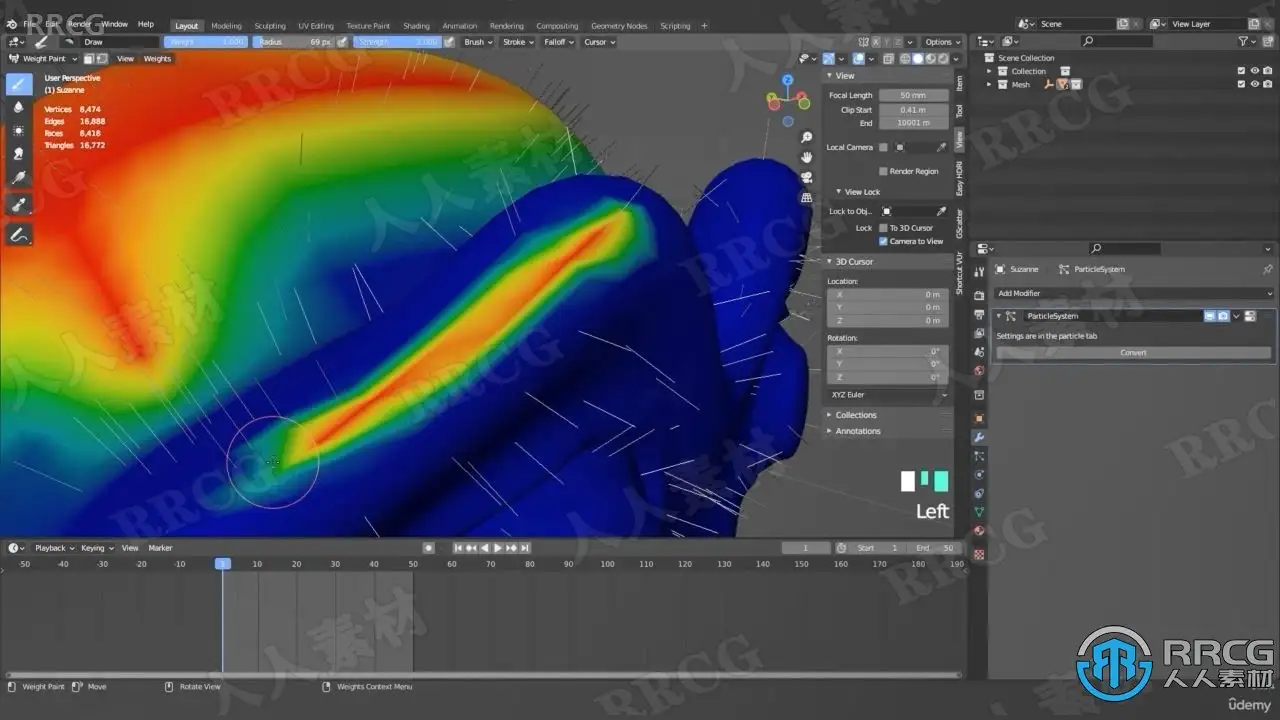The width and height of the screenshot is (1280, 720).
Task: Select the Blur weight tool
Action: (x=18, y=108)
